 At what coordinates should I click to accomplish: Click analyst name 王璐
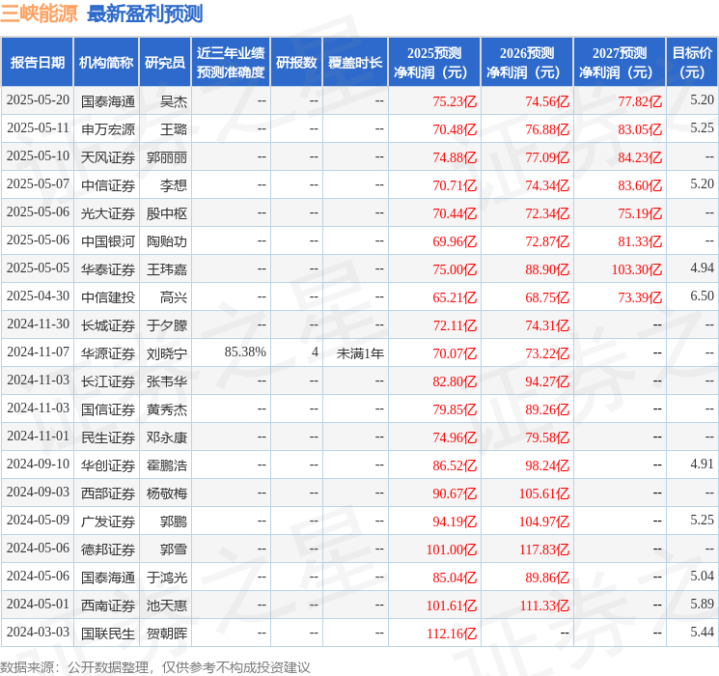click(173, 129)
